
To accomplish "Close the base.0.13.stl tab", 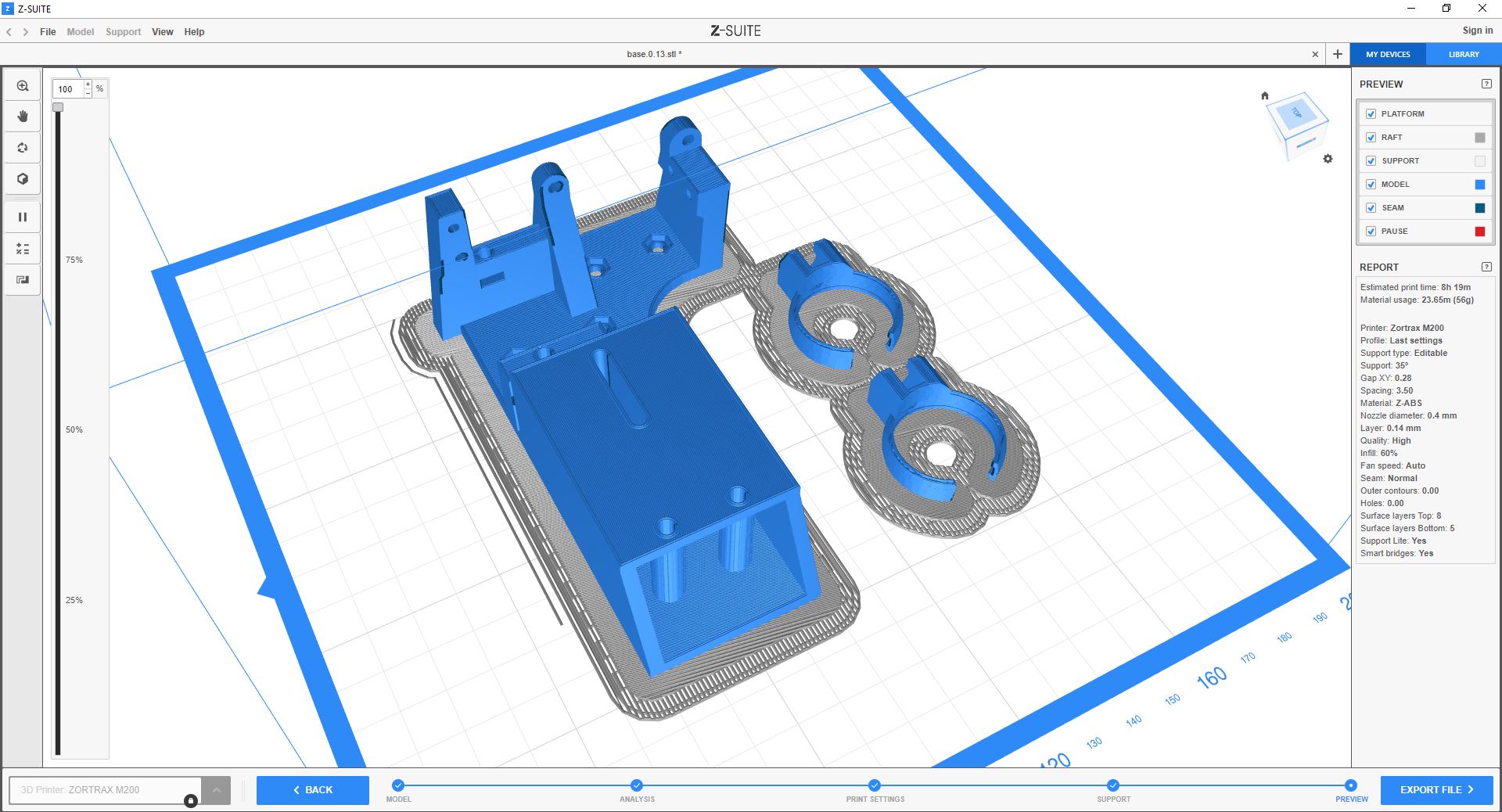I will pos(1315,54).
